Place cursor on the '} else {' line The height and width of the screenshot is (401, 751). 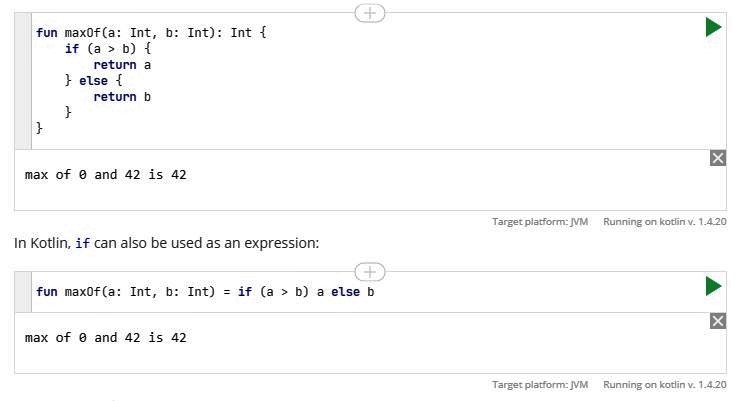coord(93,81)
